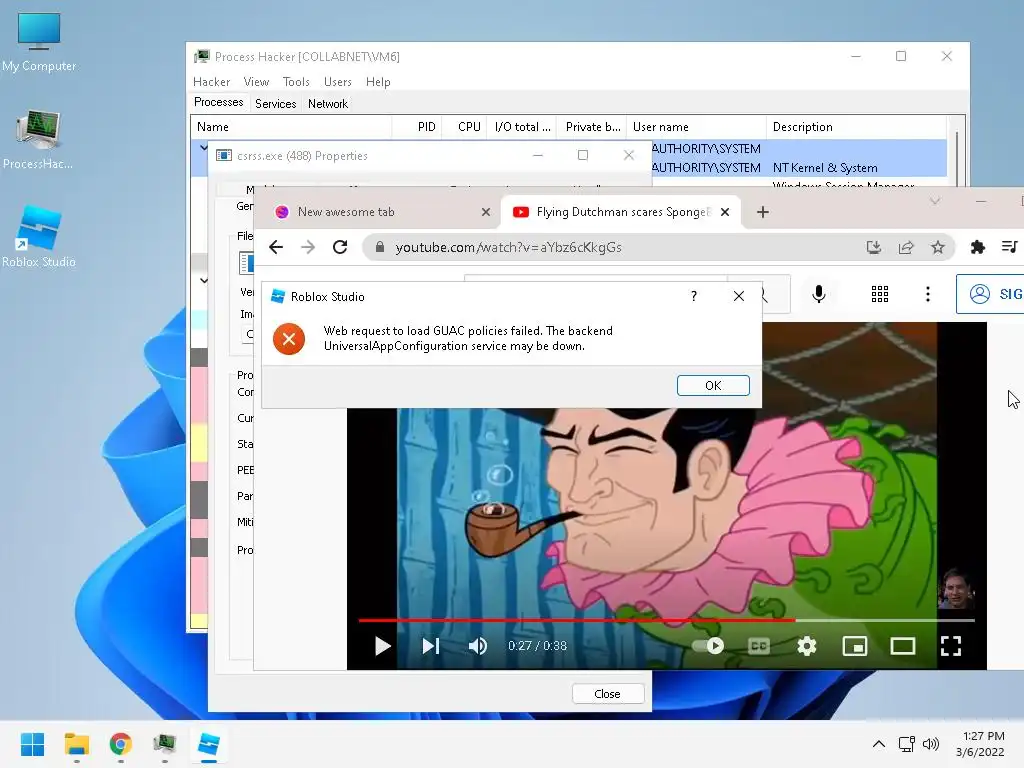Enter fullscreen video mode
This screenshot has width=1024, height=768.
[x=951, y=646]
